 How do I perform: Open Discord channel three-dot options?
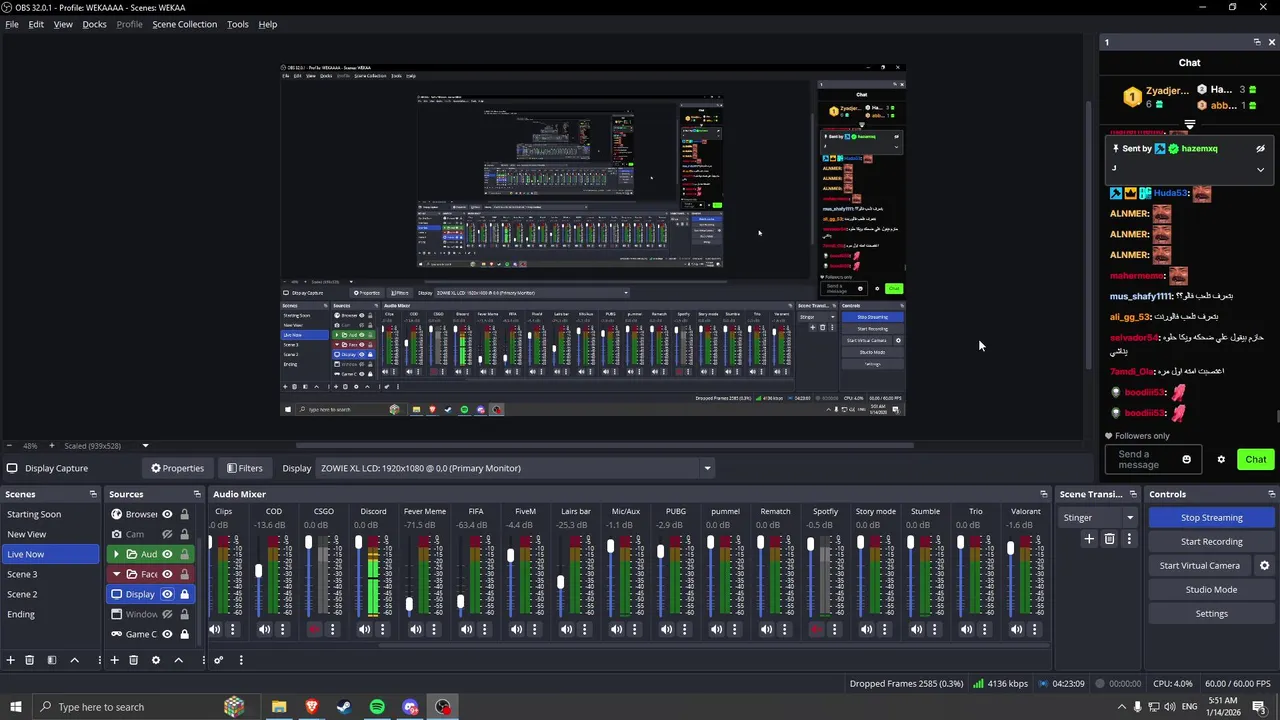click(382, 629)
